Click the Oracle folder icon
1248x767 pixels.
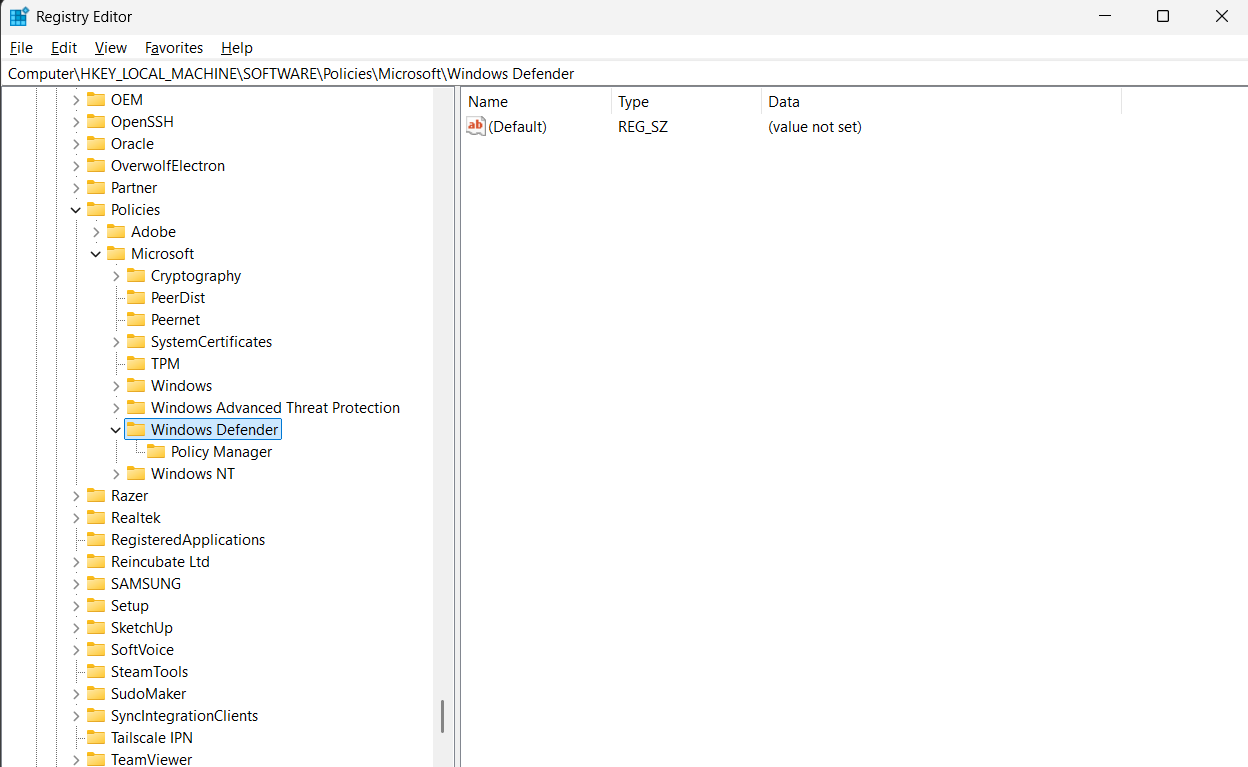tap(96, 144)
